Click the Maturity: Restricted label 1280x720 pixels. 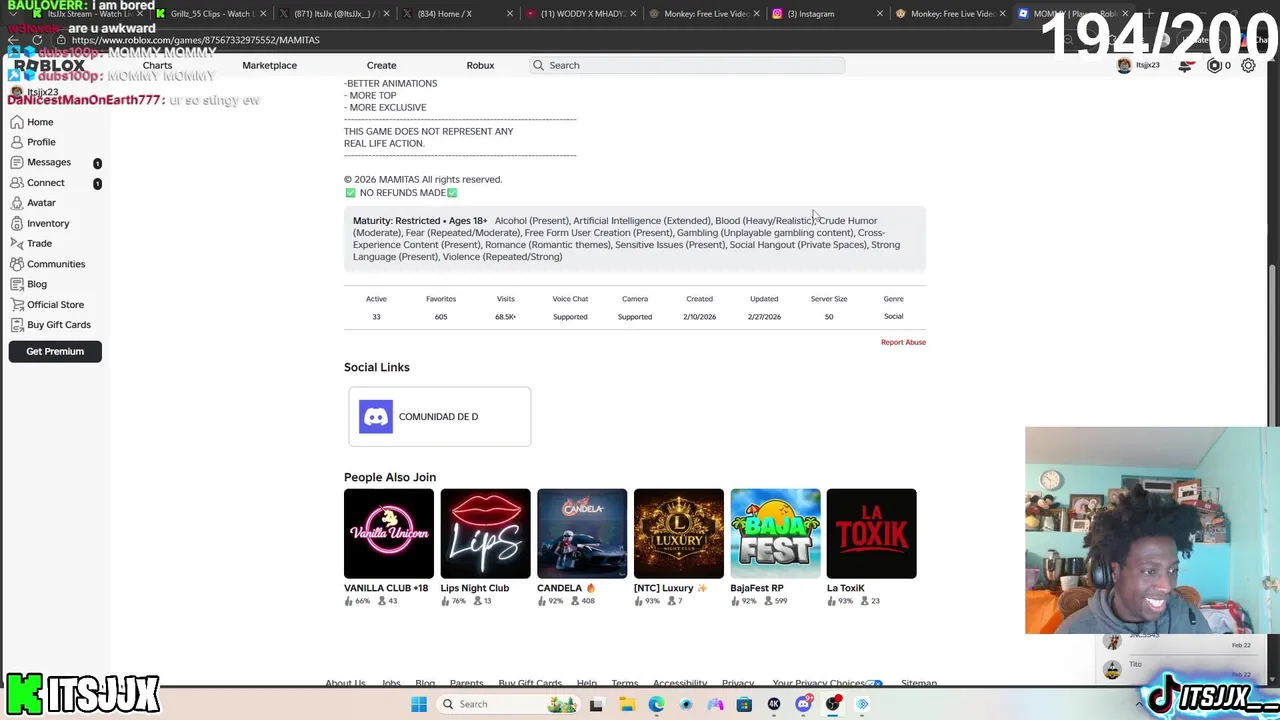[x=397, y=221]
